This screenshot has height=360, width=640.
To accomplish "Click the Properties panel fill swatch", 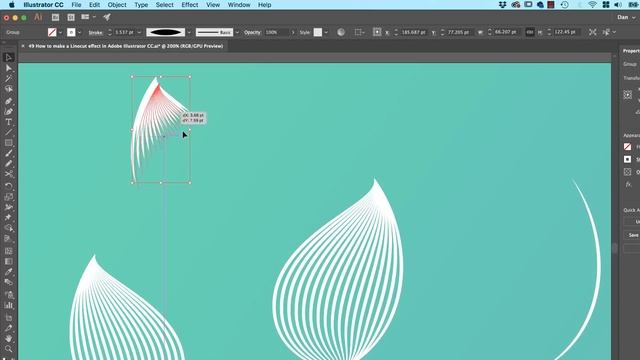I will [627, 147].
